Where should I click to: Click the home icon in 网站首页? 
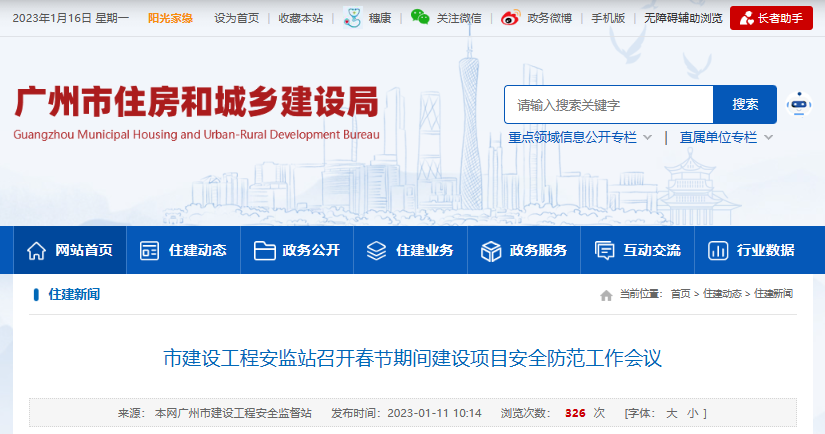tap(37, 250)
